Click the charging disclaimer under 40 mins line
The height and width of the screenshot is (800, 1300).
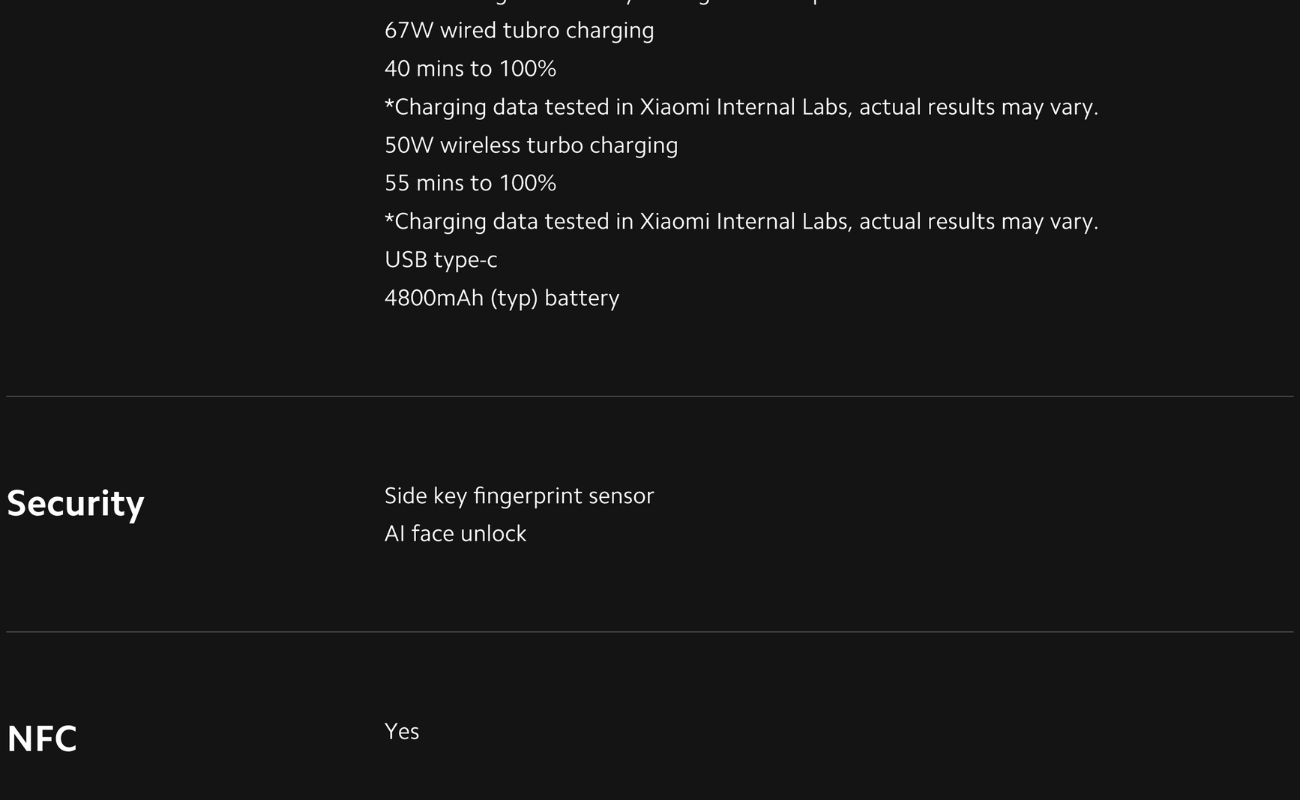click(741, 107)
